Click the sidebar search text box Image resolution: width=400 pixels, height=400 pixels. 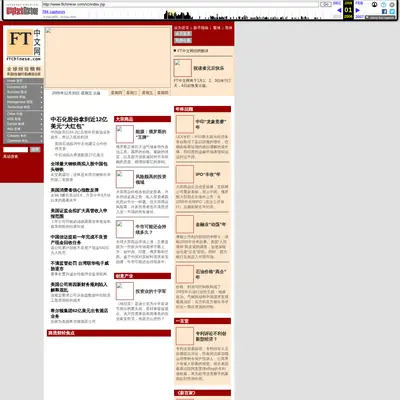(16, 150)
